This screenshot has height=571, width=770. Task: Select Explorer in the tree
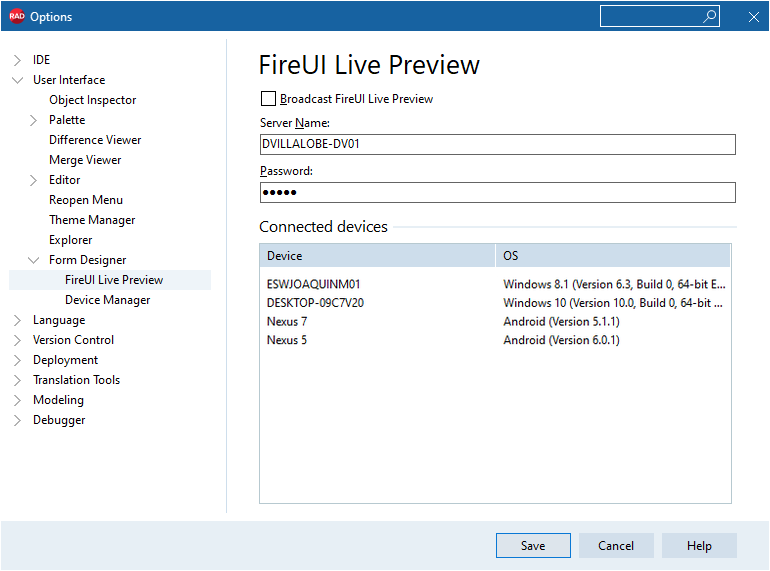point(70,240)
